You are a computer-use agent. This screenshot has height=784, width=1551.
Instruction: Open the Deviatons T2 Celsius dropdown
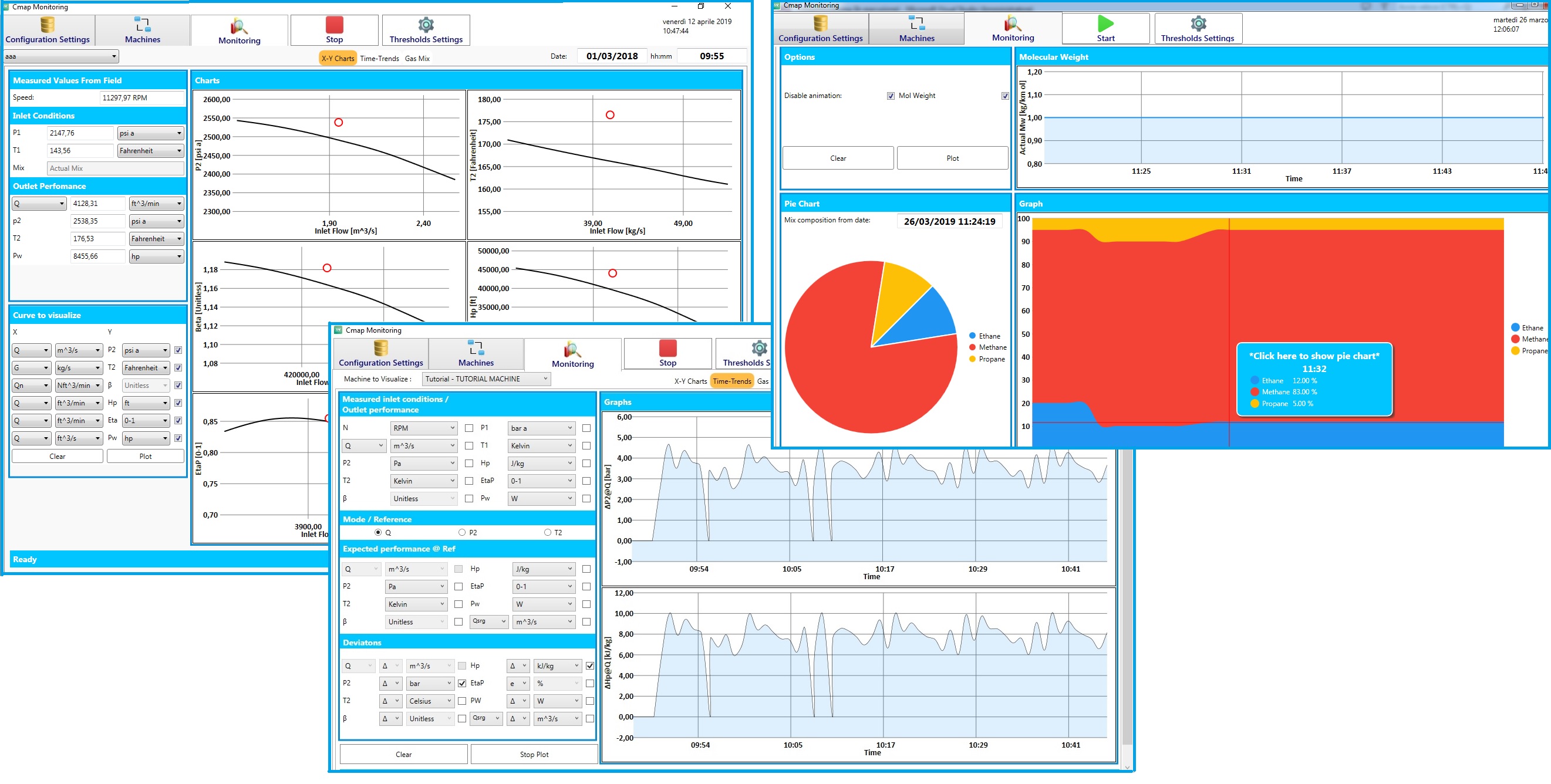tap(430, 701)
